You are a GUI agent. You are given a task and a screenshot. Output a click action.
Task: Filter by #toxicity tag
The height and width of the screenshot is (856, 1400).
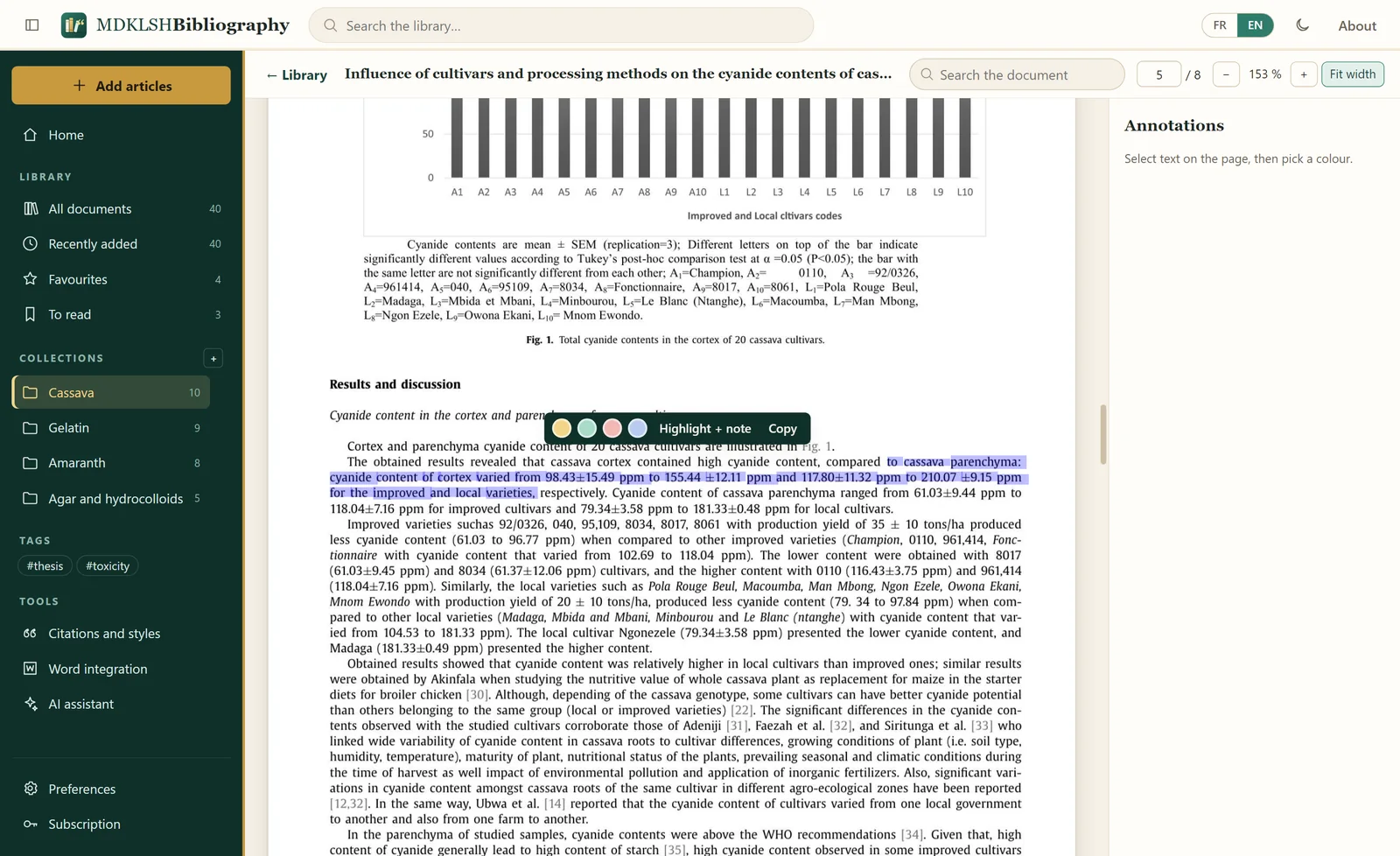(x=108, y=565)
